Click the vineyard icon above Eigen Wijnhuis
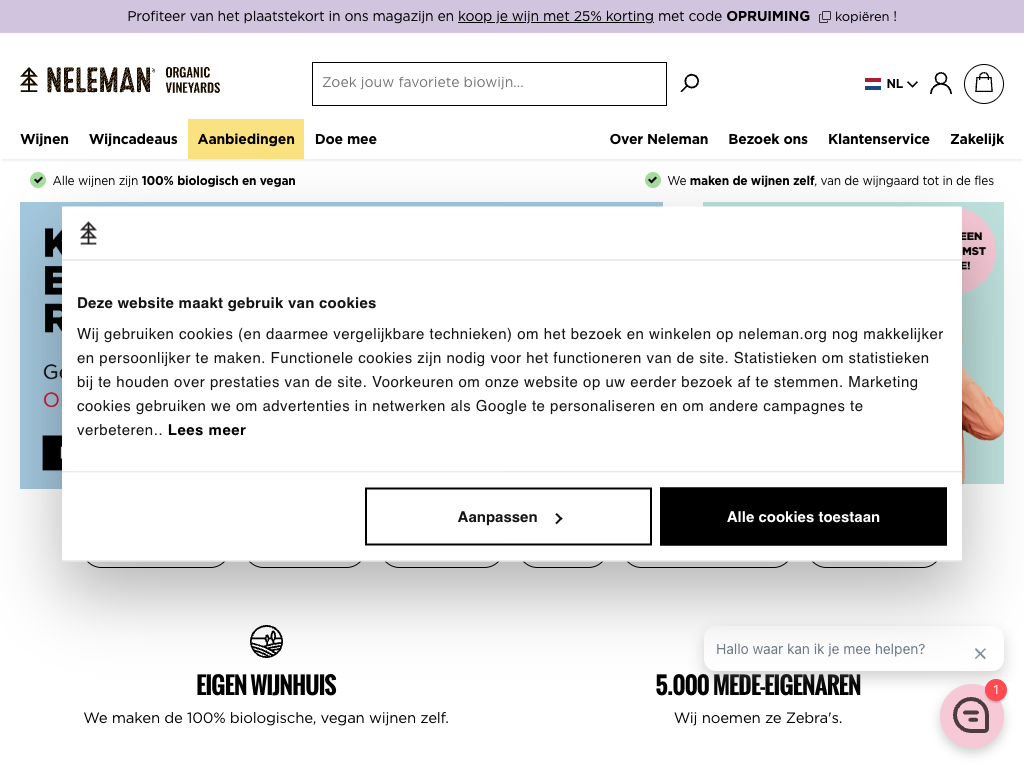Viewport: 1024px width, 768px height. click(266, 641)
